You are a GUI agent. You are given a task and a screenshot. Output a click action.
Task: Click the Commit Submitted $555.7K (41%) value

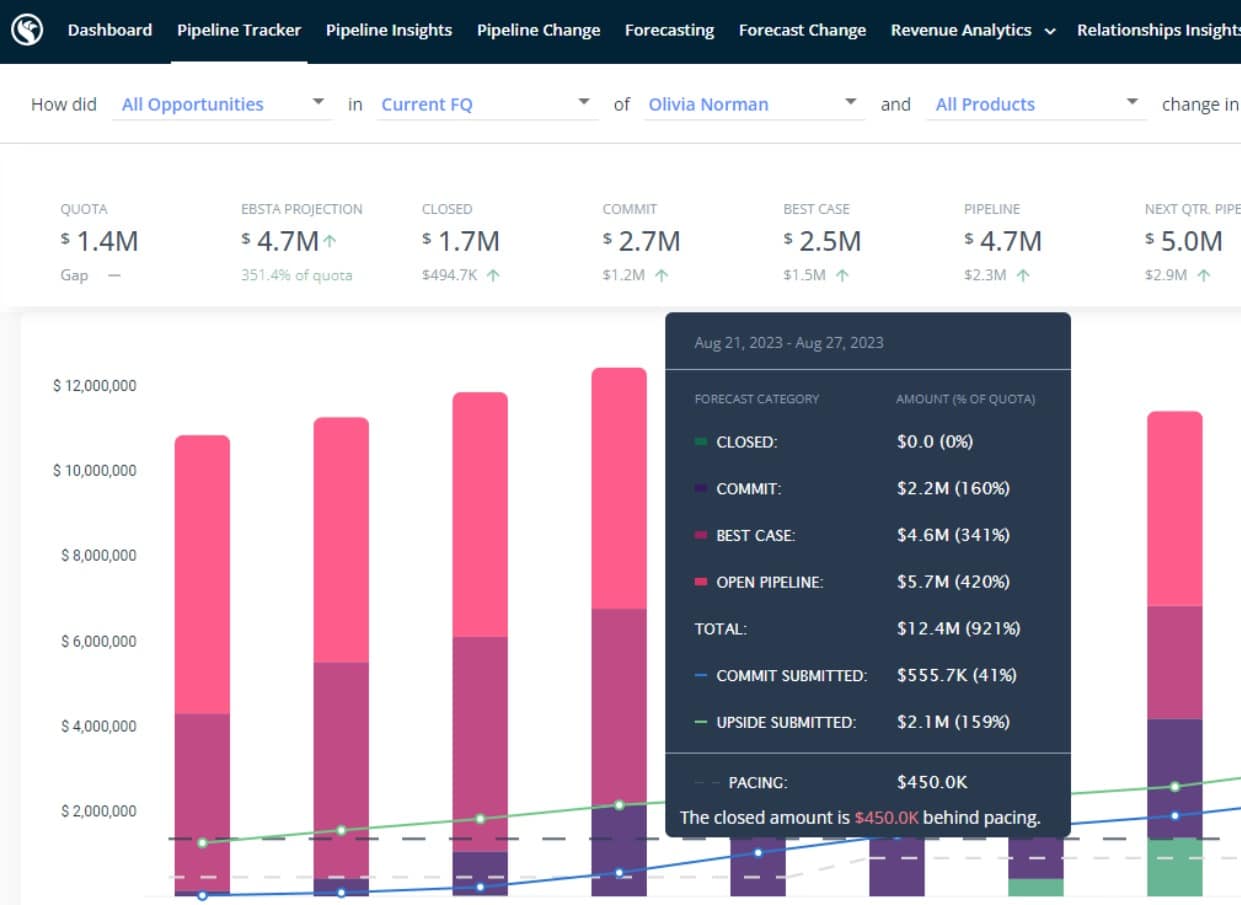point(957,676)
